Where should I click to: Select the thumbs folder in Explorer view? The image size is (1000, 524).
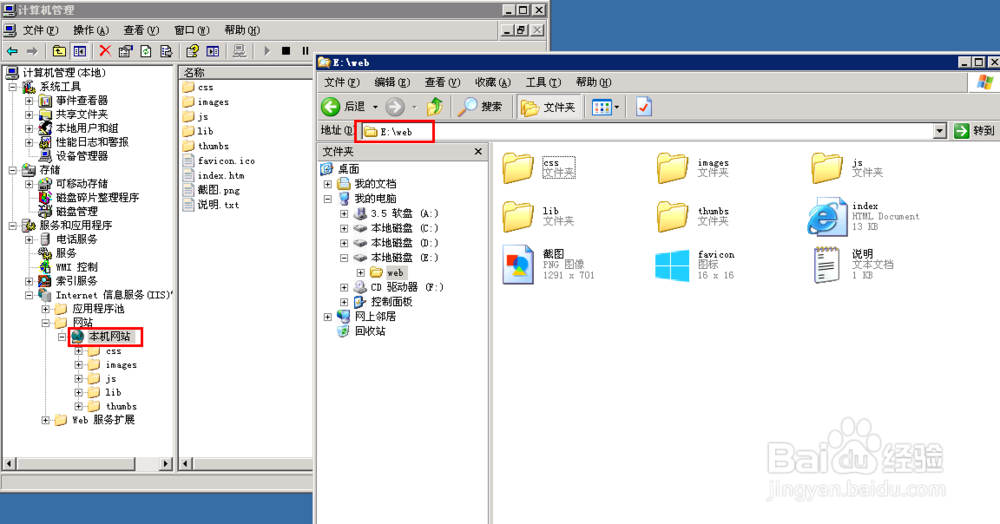(693, 216)
